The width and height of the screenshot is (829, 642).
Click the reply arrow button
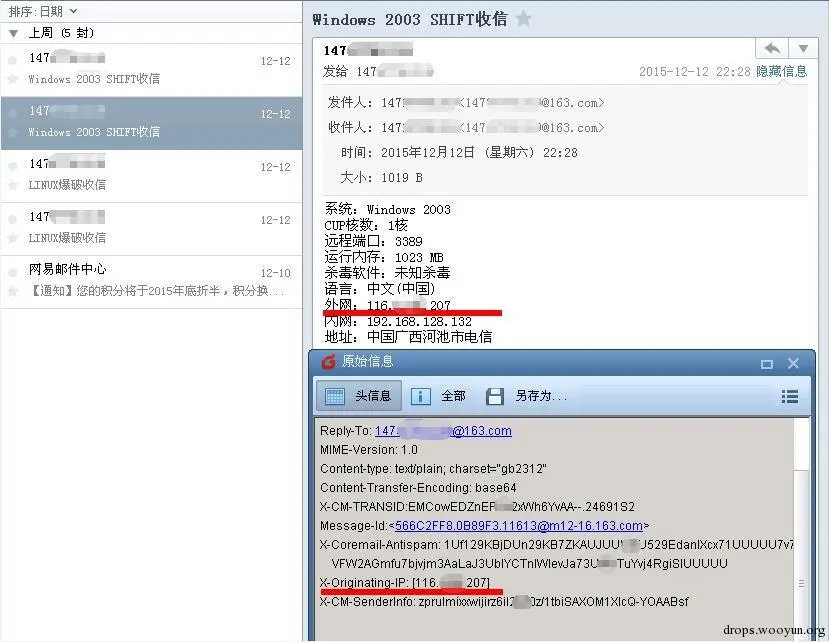point(772,49)
